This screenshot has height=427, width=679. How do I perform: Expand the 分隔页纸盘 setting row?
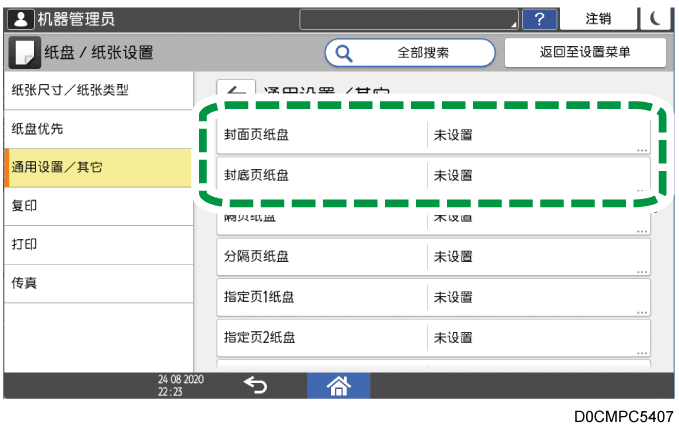[433, 256]
